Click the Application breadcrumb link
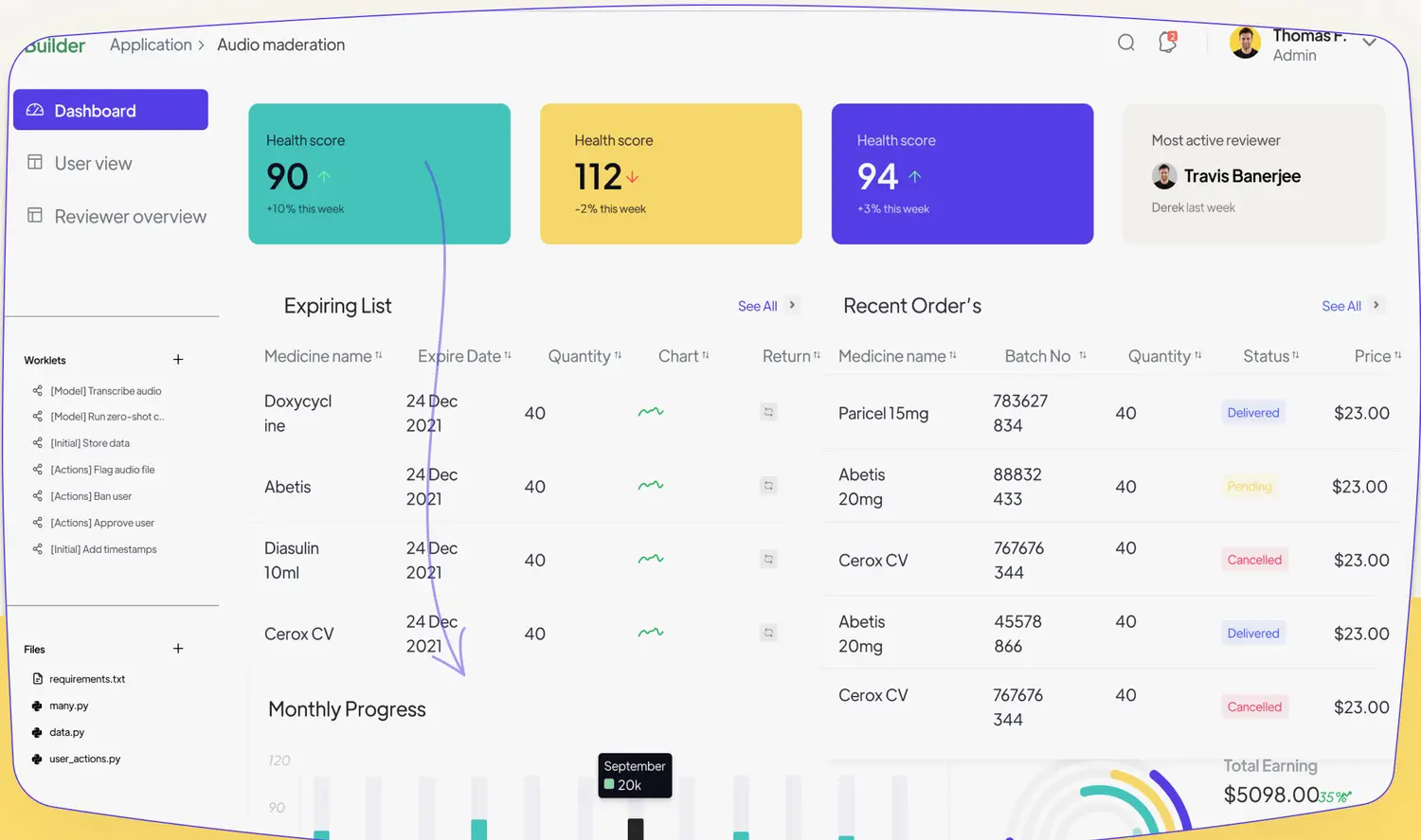The height and width of the screenshot is (840, 1421). [151, 45]
